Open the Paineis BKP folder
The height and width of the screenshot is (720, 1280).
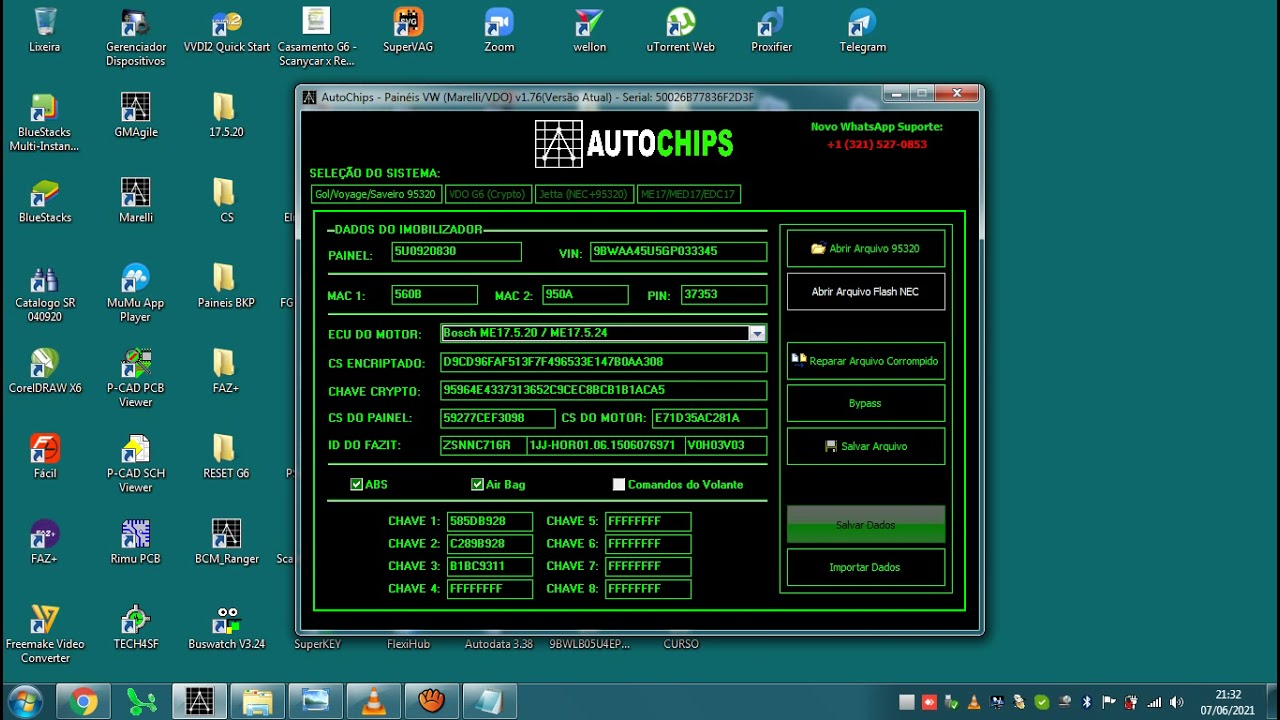(226, 286)
